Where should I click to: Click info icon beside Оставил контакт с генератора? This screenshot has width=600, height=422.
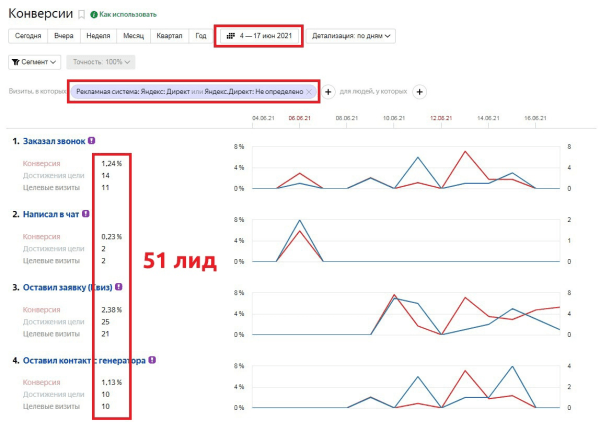pyautogui.click(x=152, y=360)
